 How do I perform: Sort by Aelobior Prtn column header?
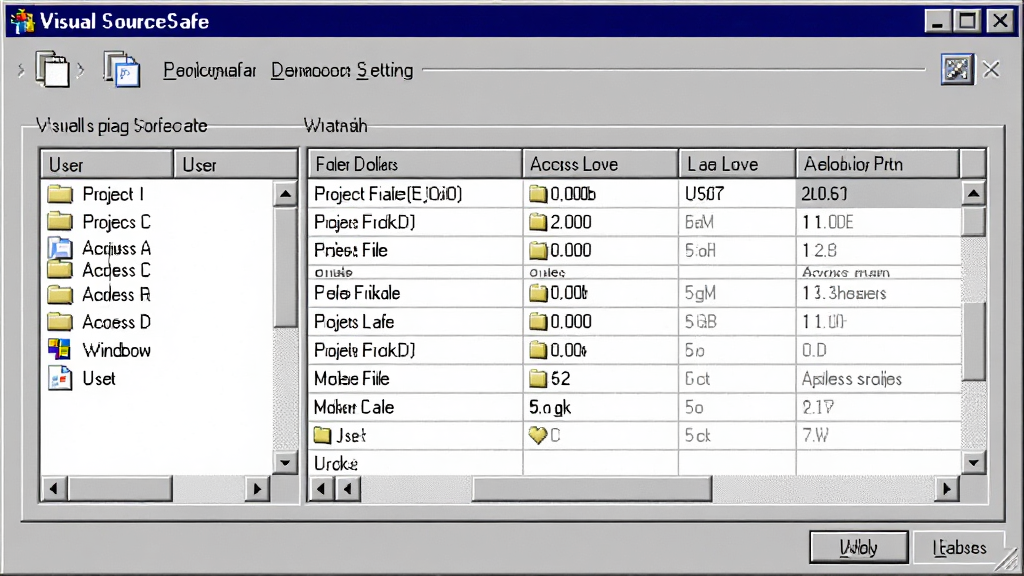tap(878, 164)
